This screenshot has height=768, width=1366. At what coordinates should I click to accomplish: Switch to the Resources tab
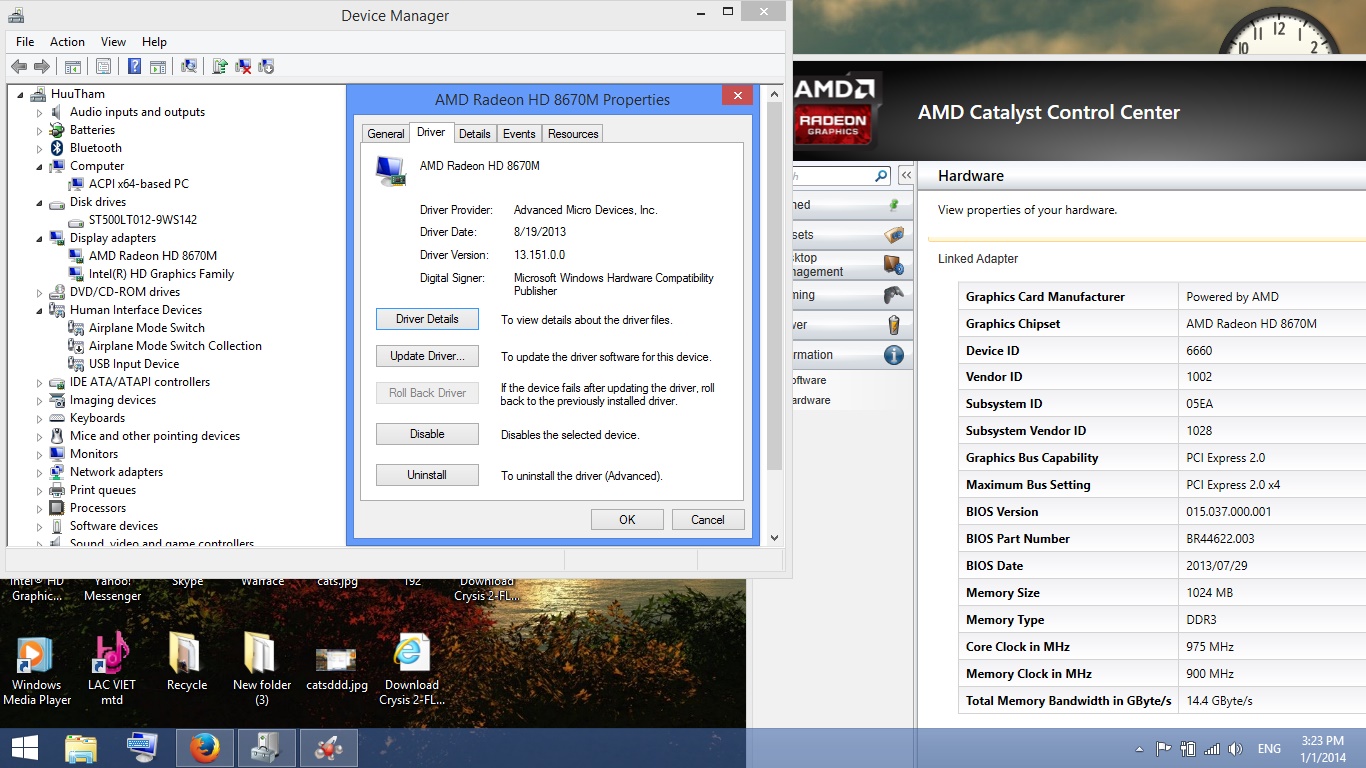[x=573, y=134]
